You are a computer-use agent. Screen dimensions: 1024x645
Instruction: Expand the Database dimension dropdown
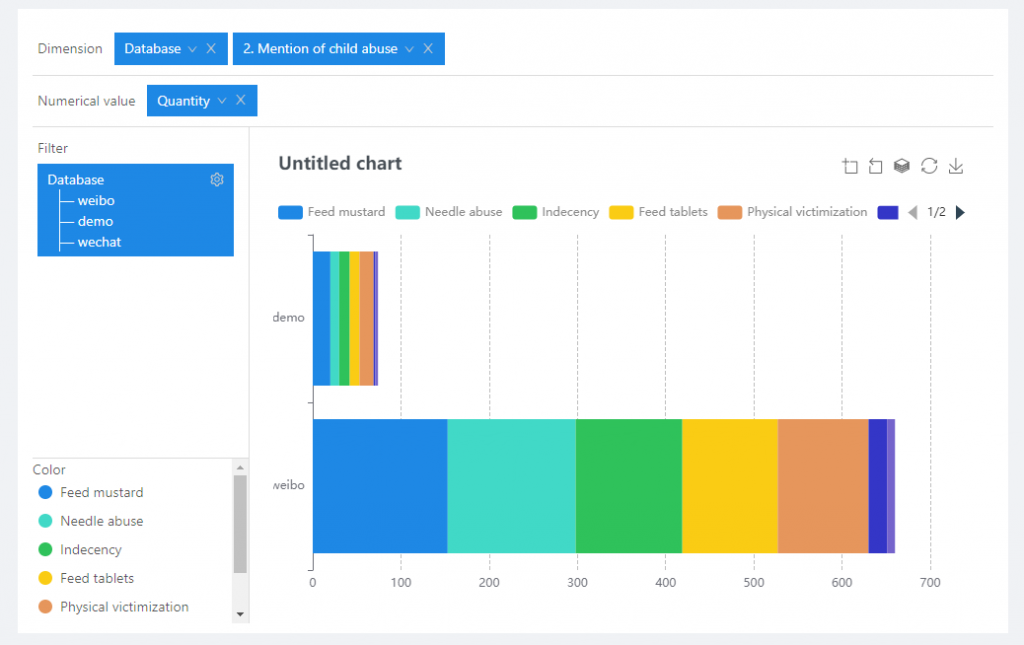tap(192, 49)
